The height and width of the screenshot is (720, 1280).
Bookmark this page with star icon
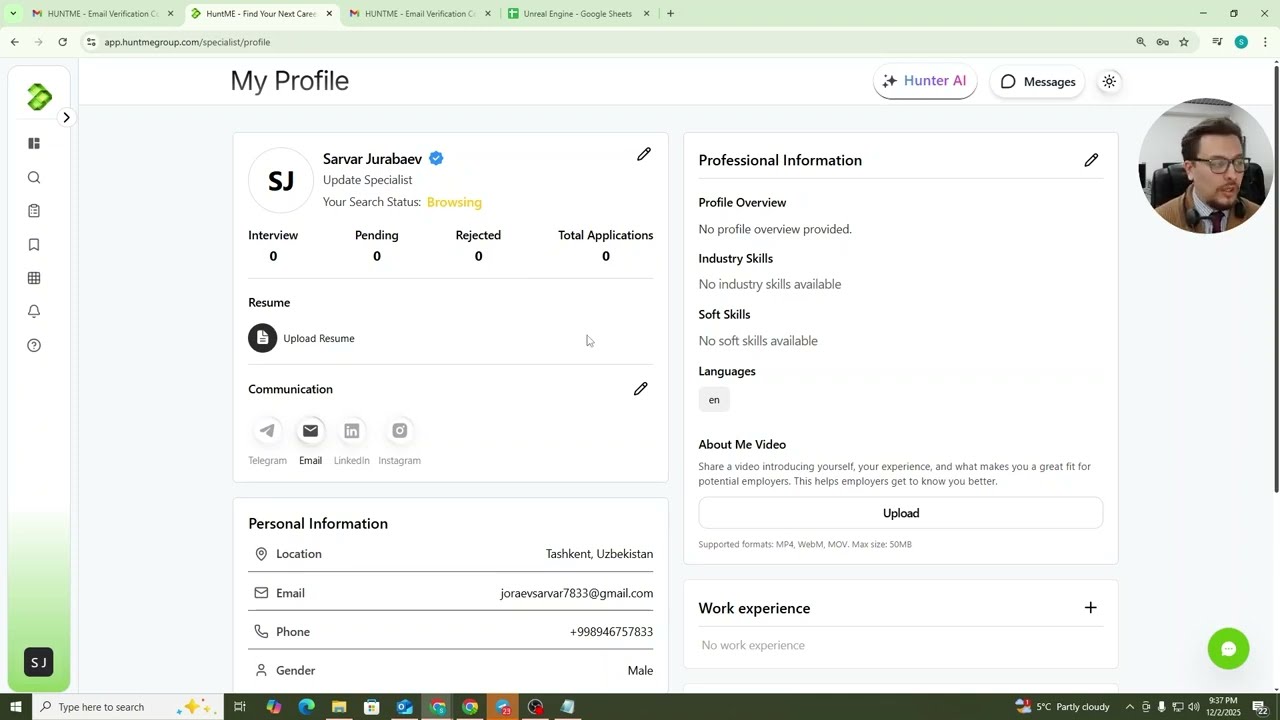coord(1184,42)
